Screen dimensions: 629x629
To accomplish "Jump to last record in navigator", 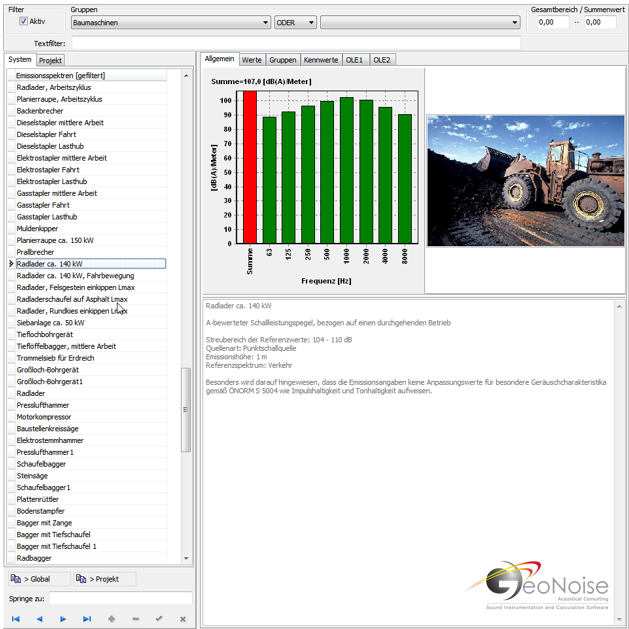I will pos(87,619).
